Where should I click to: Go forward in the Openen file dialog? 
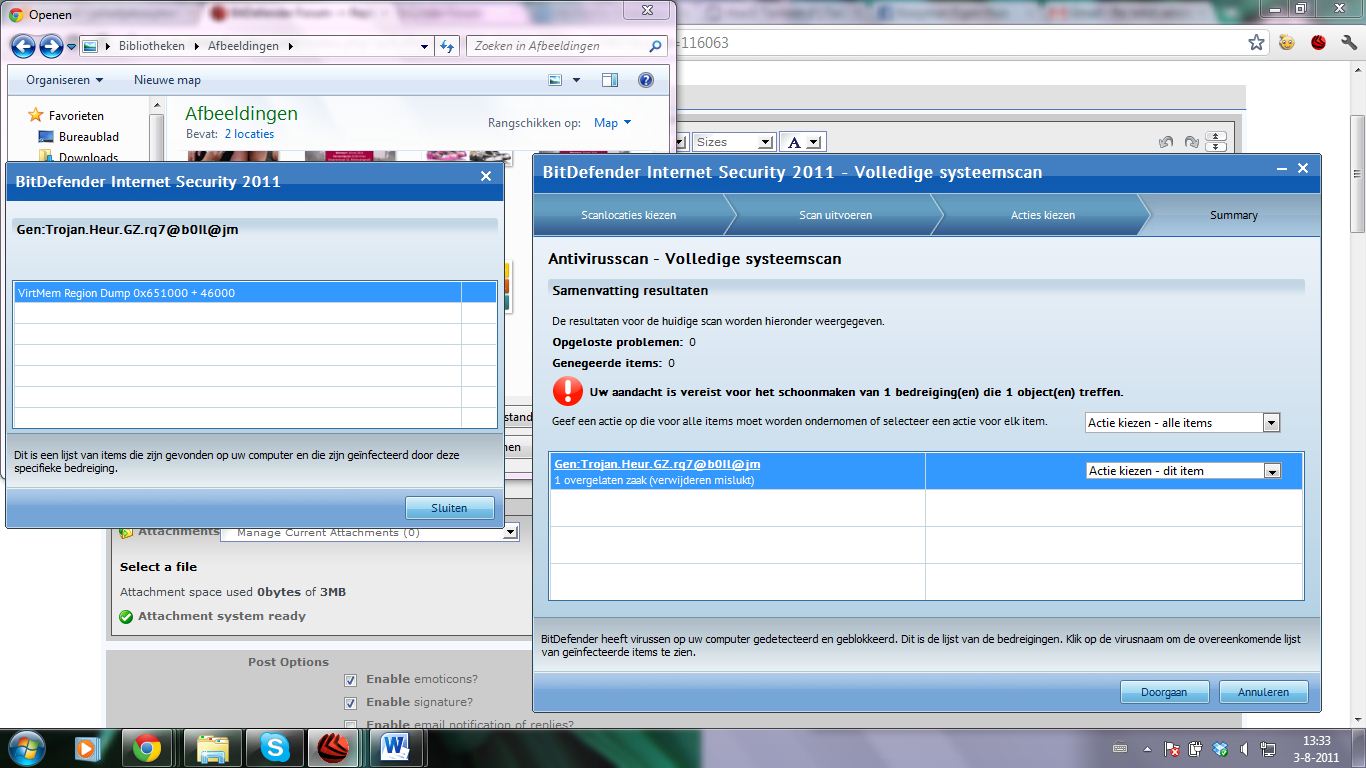51,46
